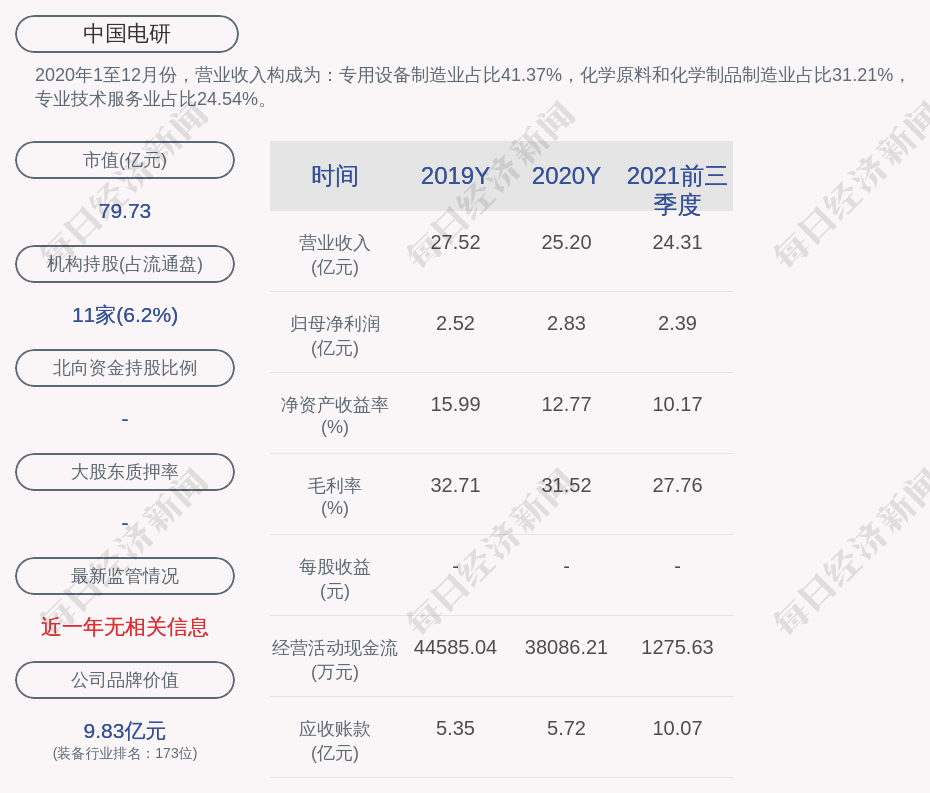Image resolution: width=930 pixels, height=793 pixels.
Task: Select the 北向资金持股比例 pill
Action: [125, 368]
